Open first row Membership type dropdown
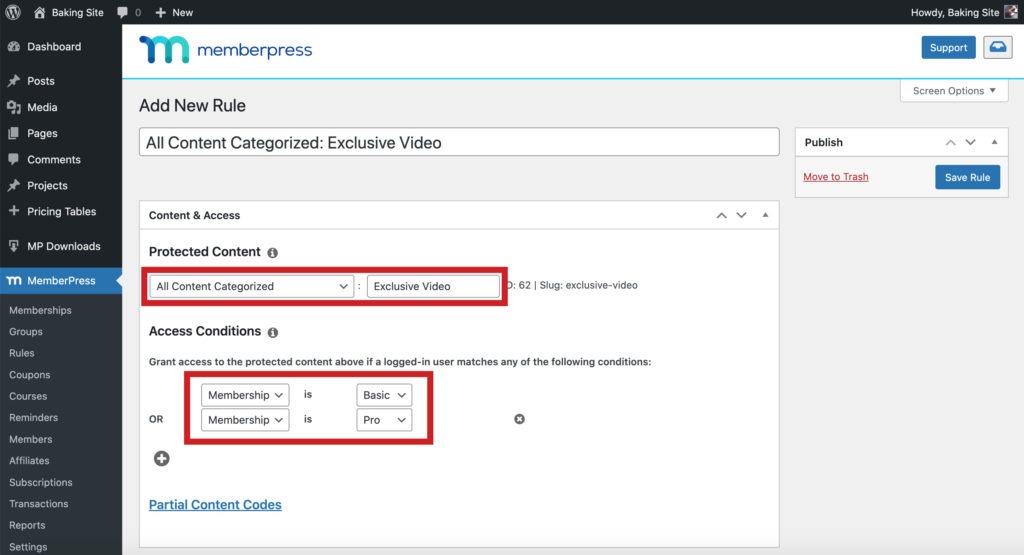This screenshot has width=1024, height=555. 245,395
